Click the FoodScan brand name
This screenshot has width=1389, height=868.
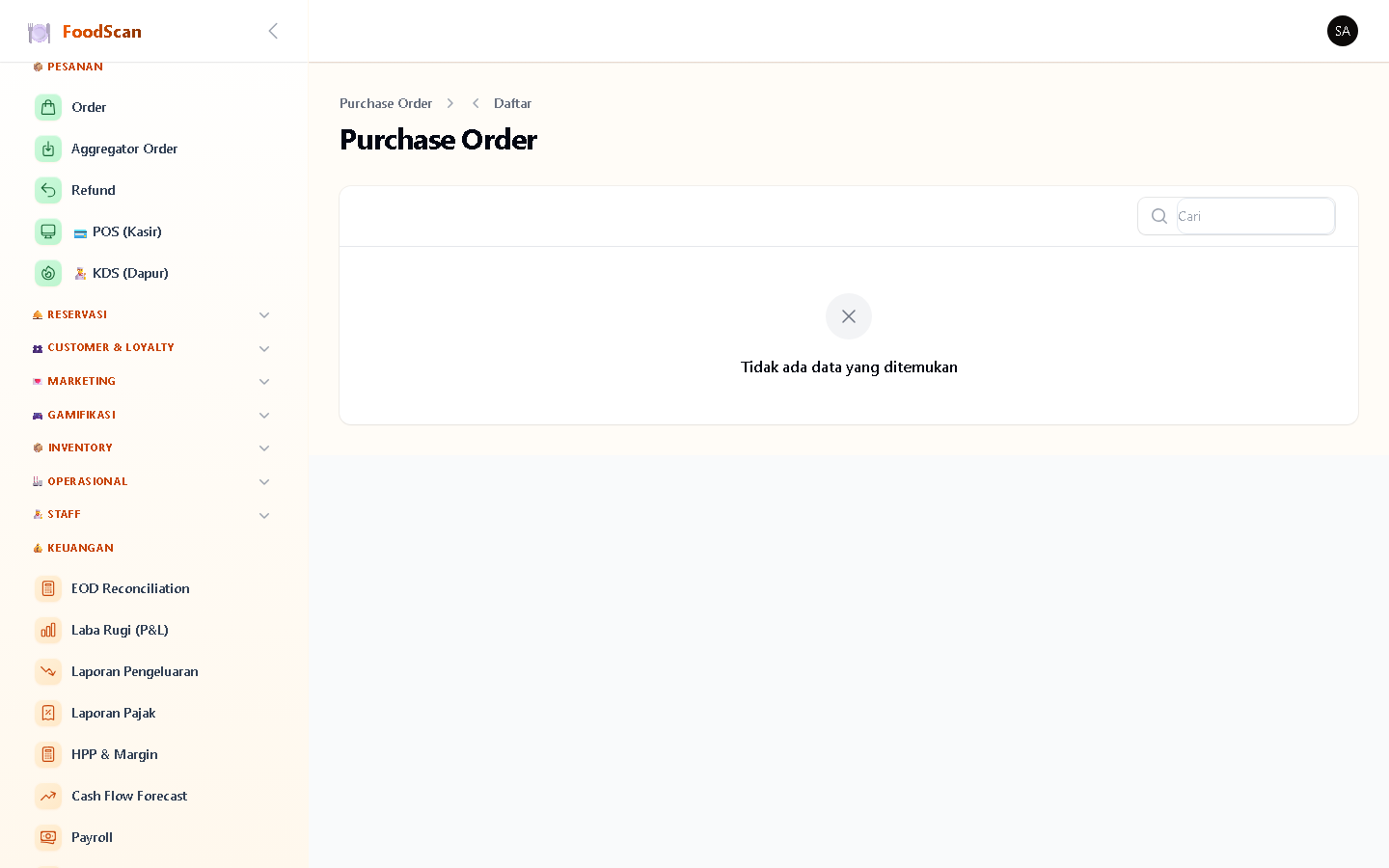click(x=102, y=32)
